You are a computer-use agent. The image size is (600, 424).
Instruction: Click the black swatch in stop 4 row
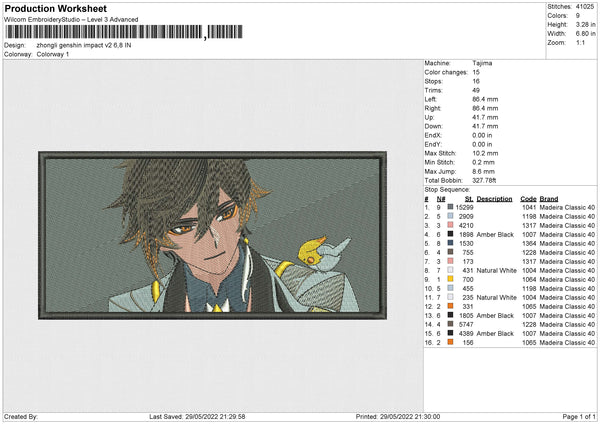[450, 234]
